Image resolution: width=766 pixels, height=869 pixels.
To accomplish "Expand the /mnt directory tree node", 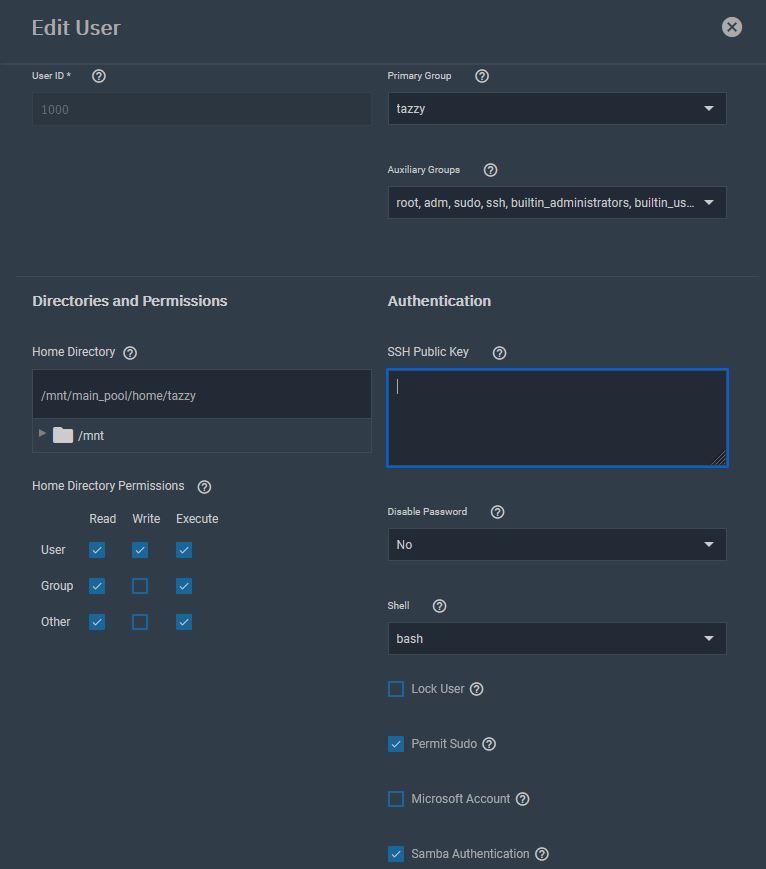I will (x=42, y=434).
